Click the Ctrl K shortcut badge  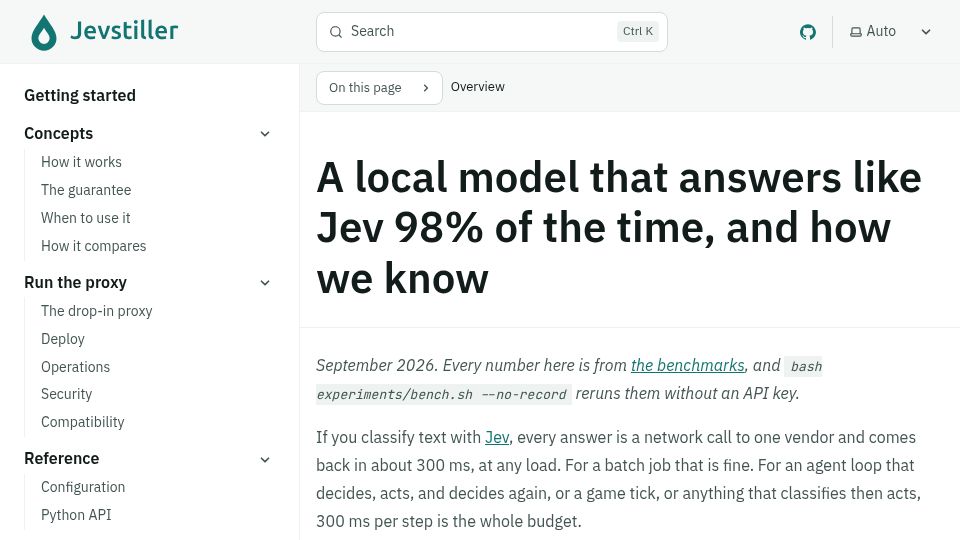(x=637, y=31)
